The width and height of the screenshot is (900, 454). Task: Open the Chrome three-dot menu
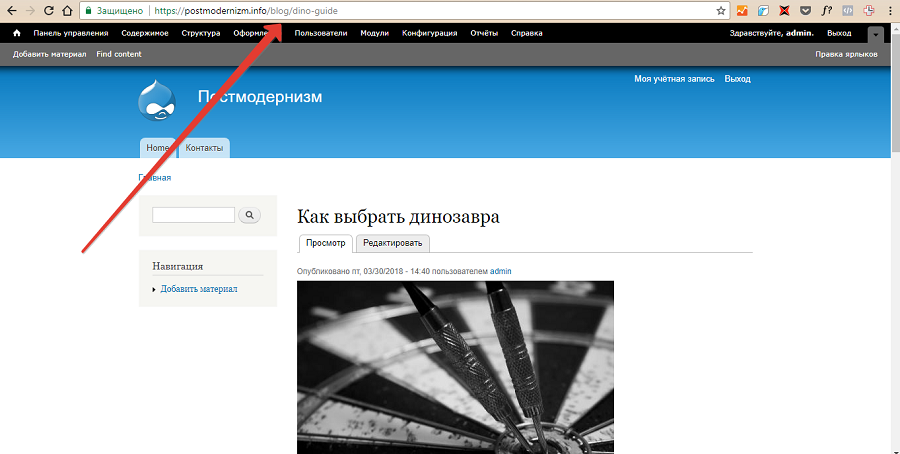(x=891, y=10)
